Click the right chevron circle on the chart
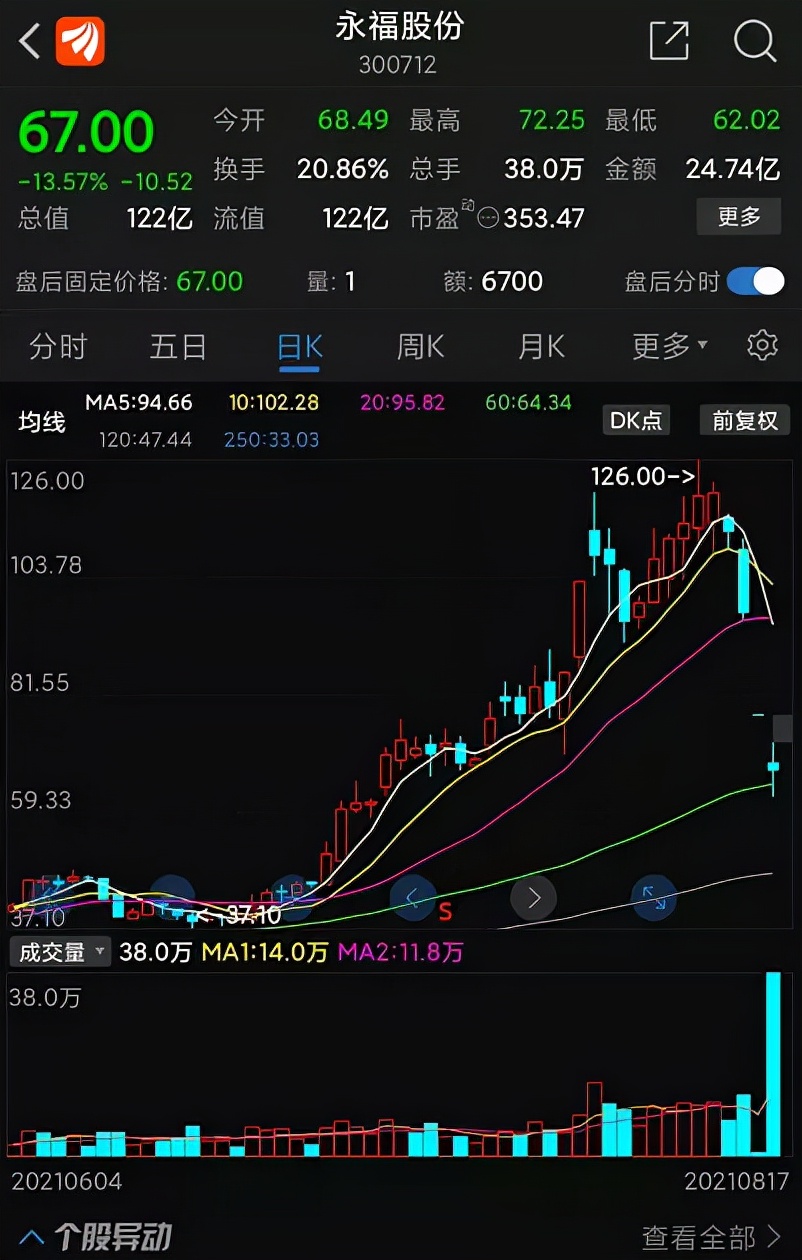The height and width of the screenshot is (1260, 802). tap(533, 898)
